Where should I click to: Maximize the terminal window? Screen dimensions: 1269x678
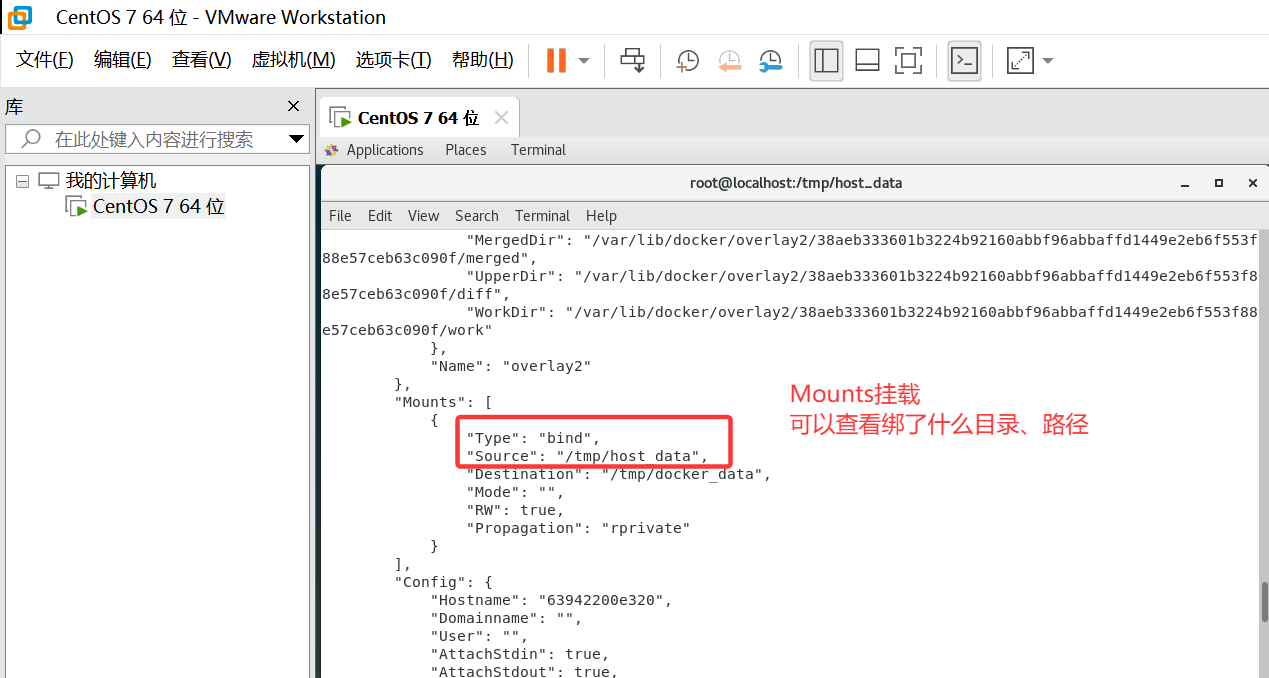1219,184
